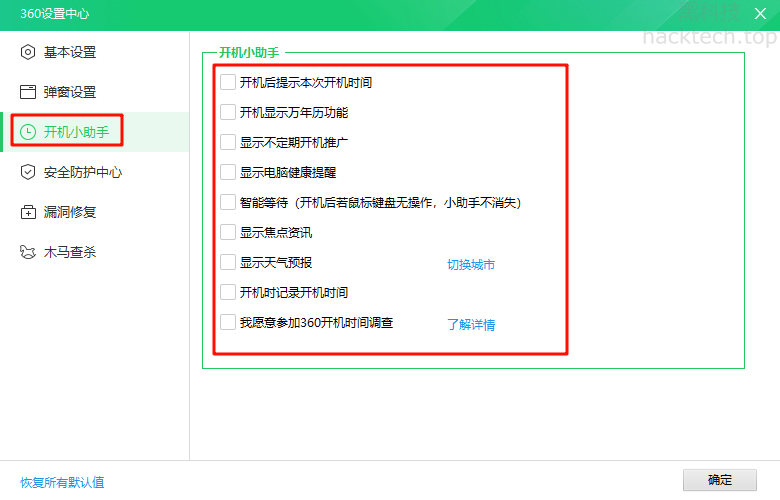Click the 基本设置 hexagon icon

tap(28, 52)
